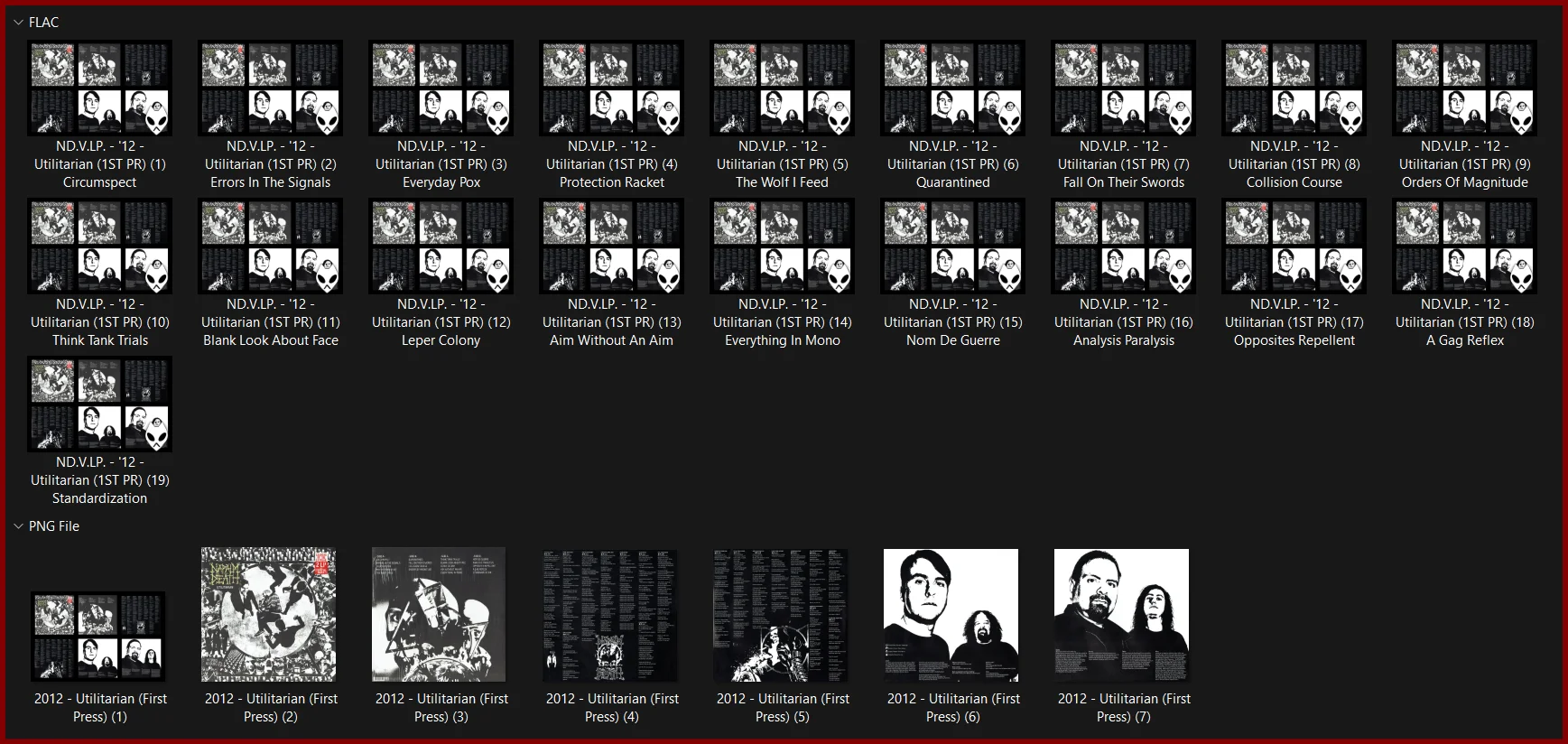Select the Everything In Mono thumbnail
The width and height of the screenshot is (1568, 744).
coord(782,246)
